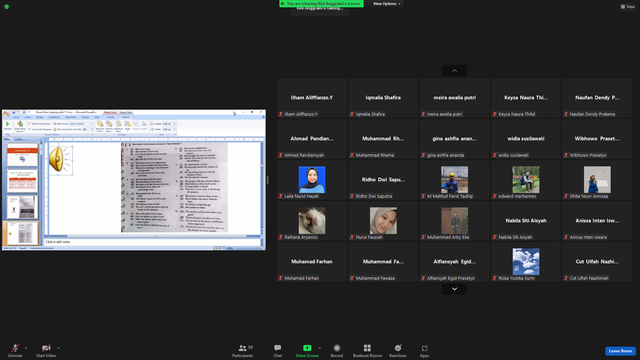This screenshot has height=360, width=640.
Task: Click Ilham Aliffianzo.Y participant name
Action: 312,98
